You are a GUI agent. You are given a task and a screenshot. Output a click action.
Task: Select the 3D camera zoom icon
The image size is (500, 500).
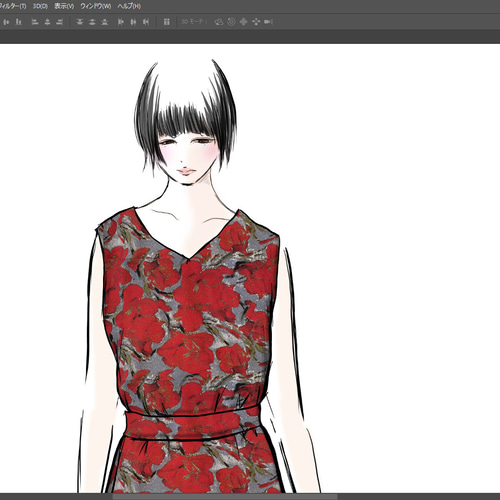(x=268, y=22)
